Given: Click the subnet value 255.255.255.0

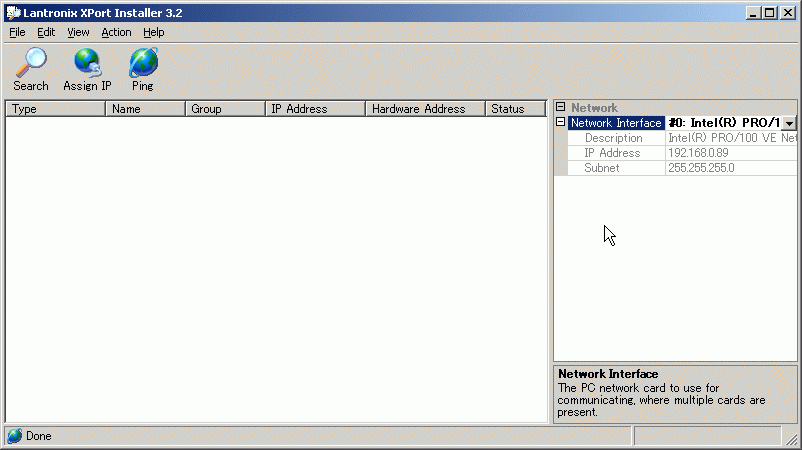Looking at the screenshot, I should pos(701,168).
